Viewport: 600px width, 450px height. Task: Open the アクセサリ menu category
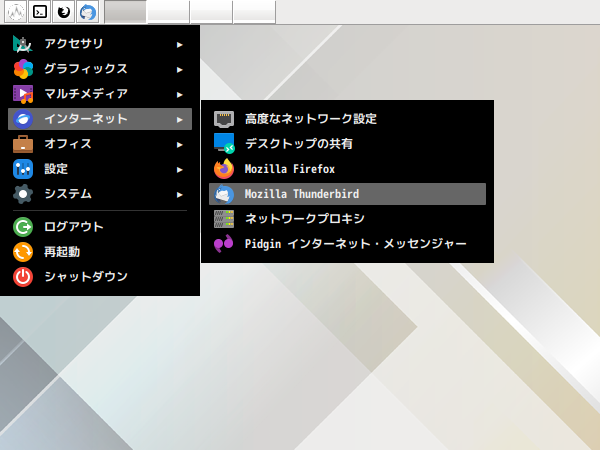pyautogui.click(x=100, y=44)
